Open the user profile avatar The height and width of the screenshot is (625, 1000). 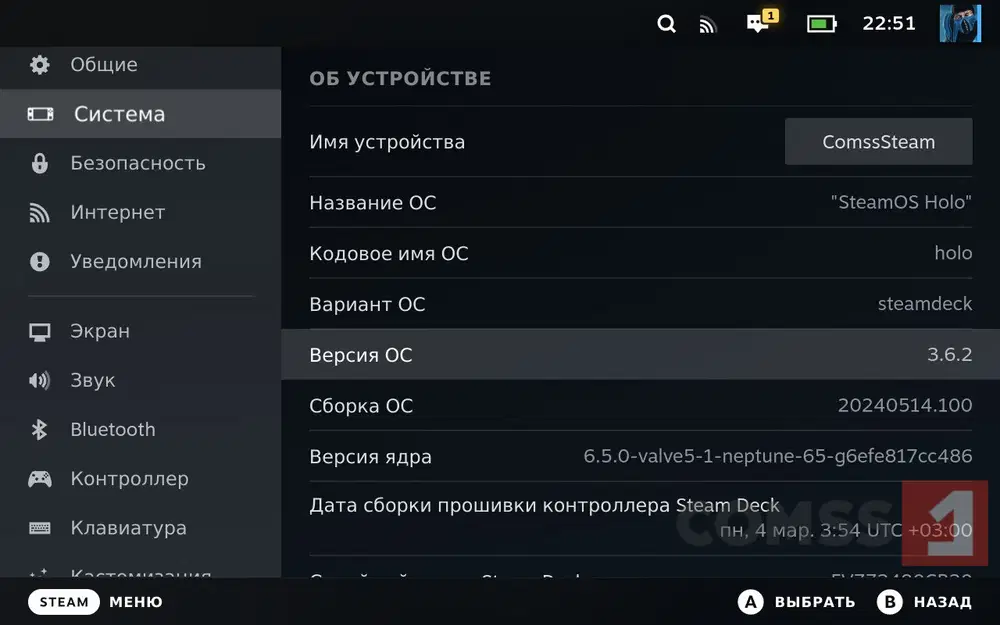(x=959, y=23)
